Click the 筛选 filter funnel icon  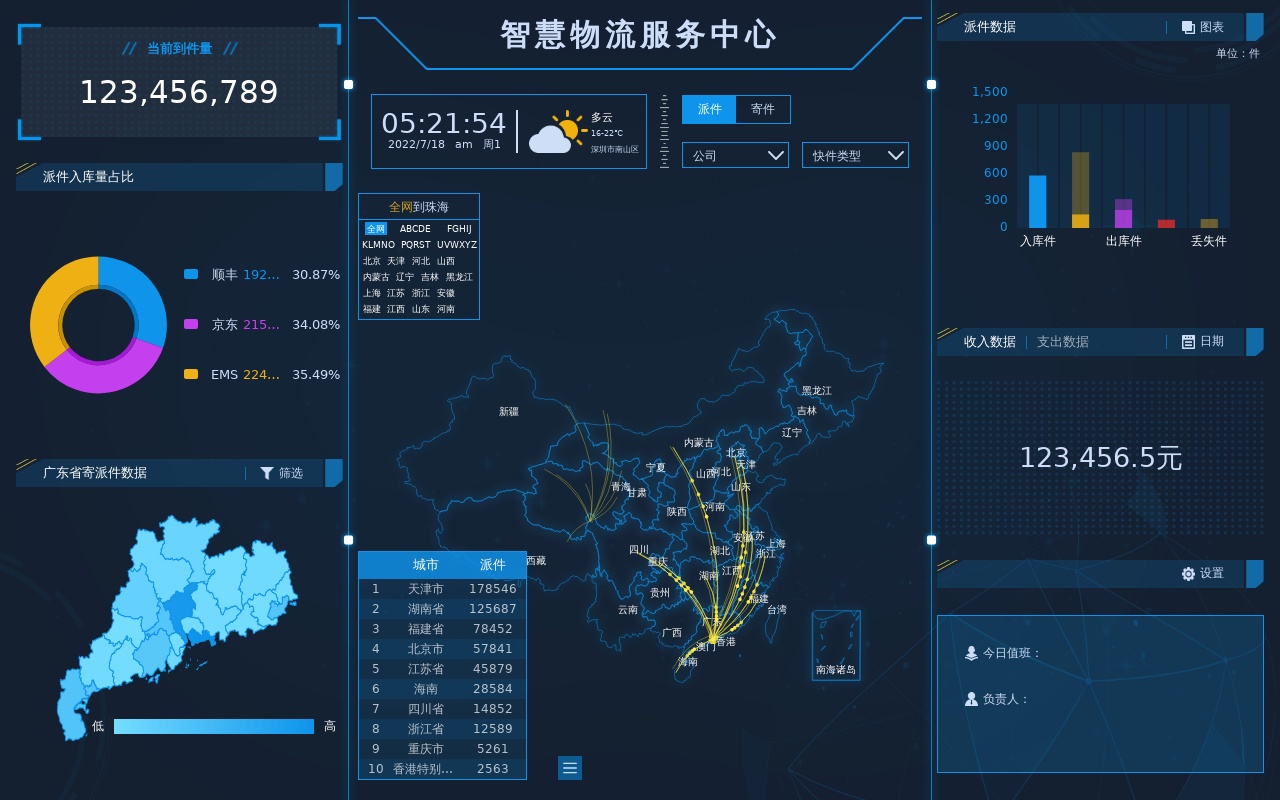point(267,473)
